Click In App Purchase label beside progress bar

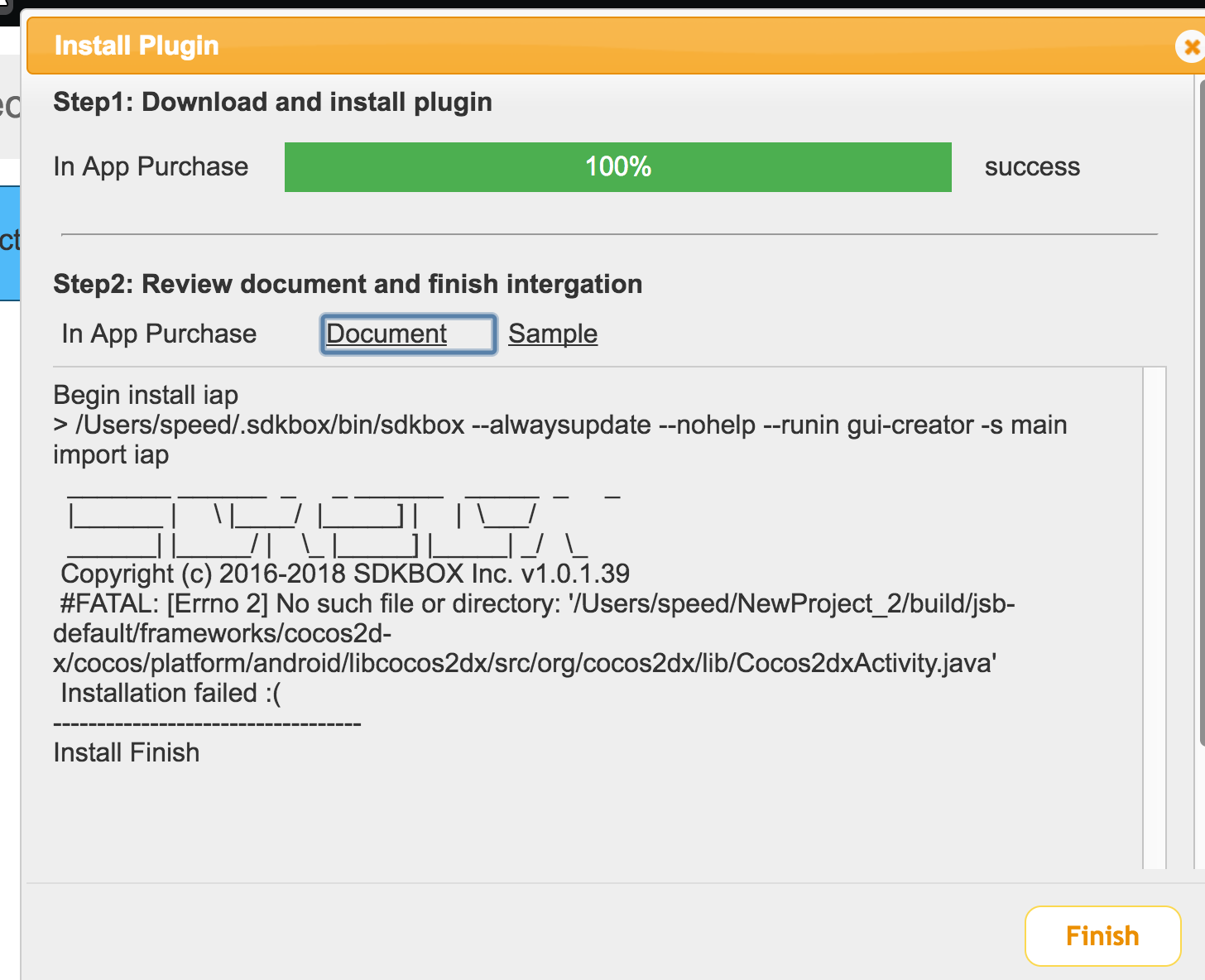[x=151, y=167]
